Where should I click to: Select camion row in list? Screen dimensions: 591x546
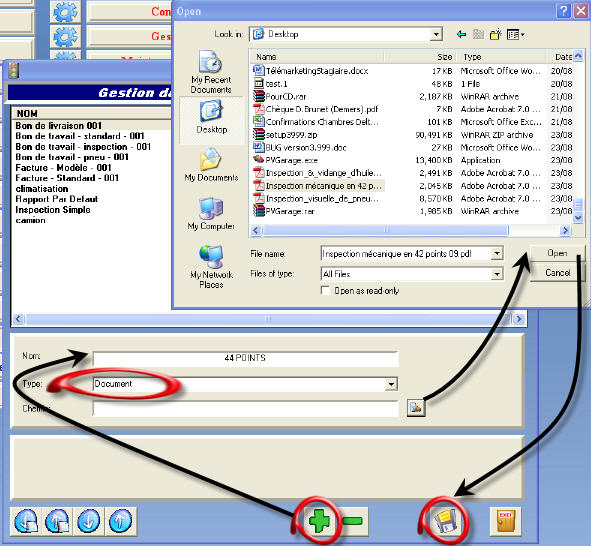tap(30, 220)
